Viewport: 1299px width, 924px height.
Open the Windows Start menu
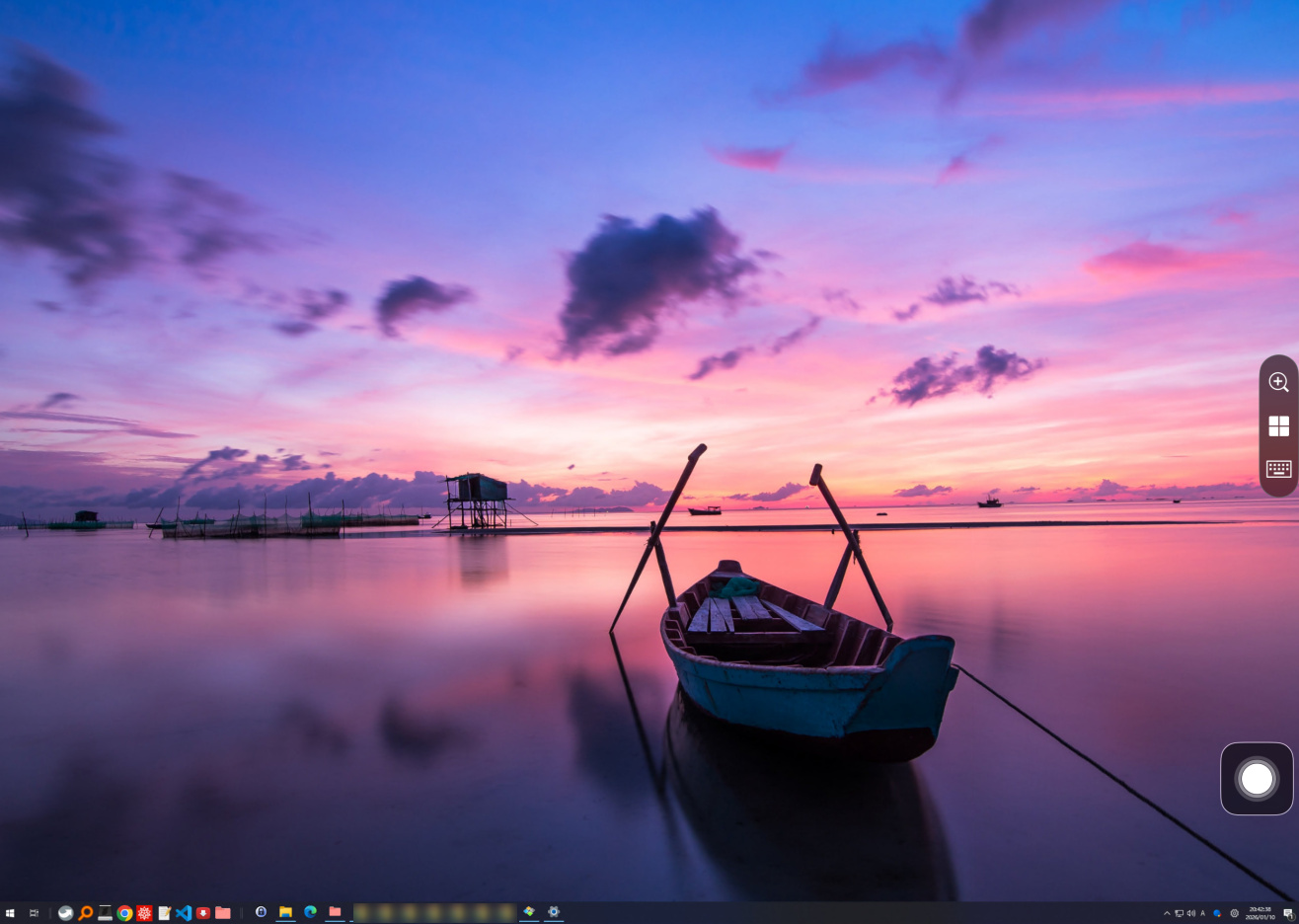10,913
